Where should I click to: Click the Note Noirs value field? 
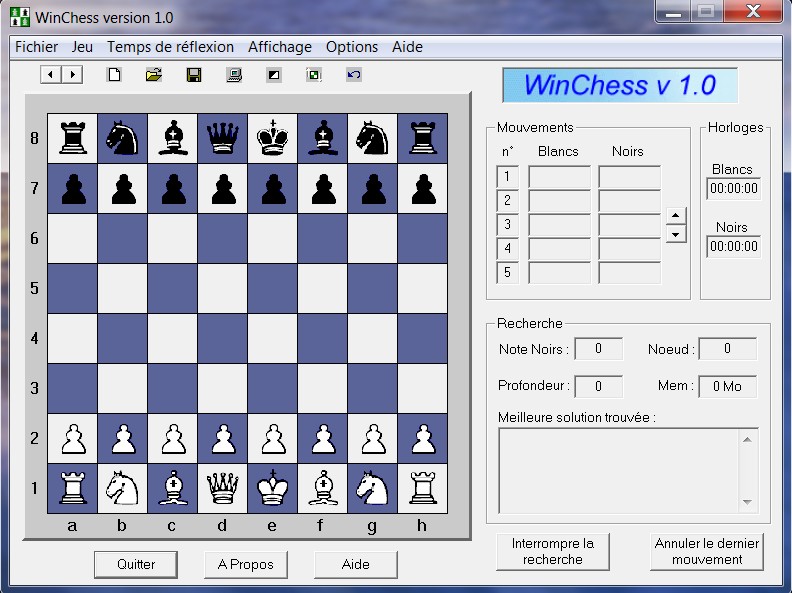coord(599,349)
